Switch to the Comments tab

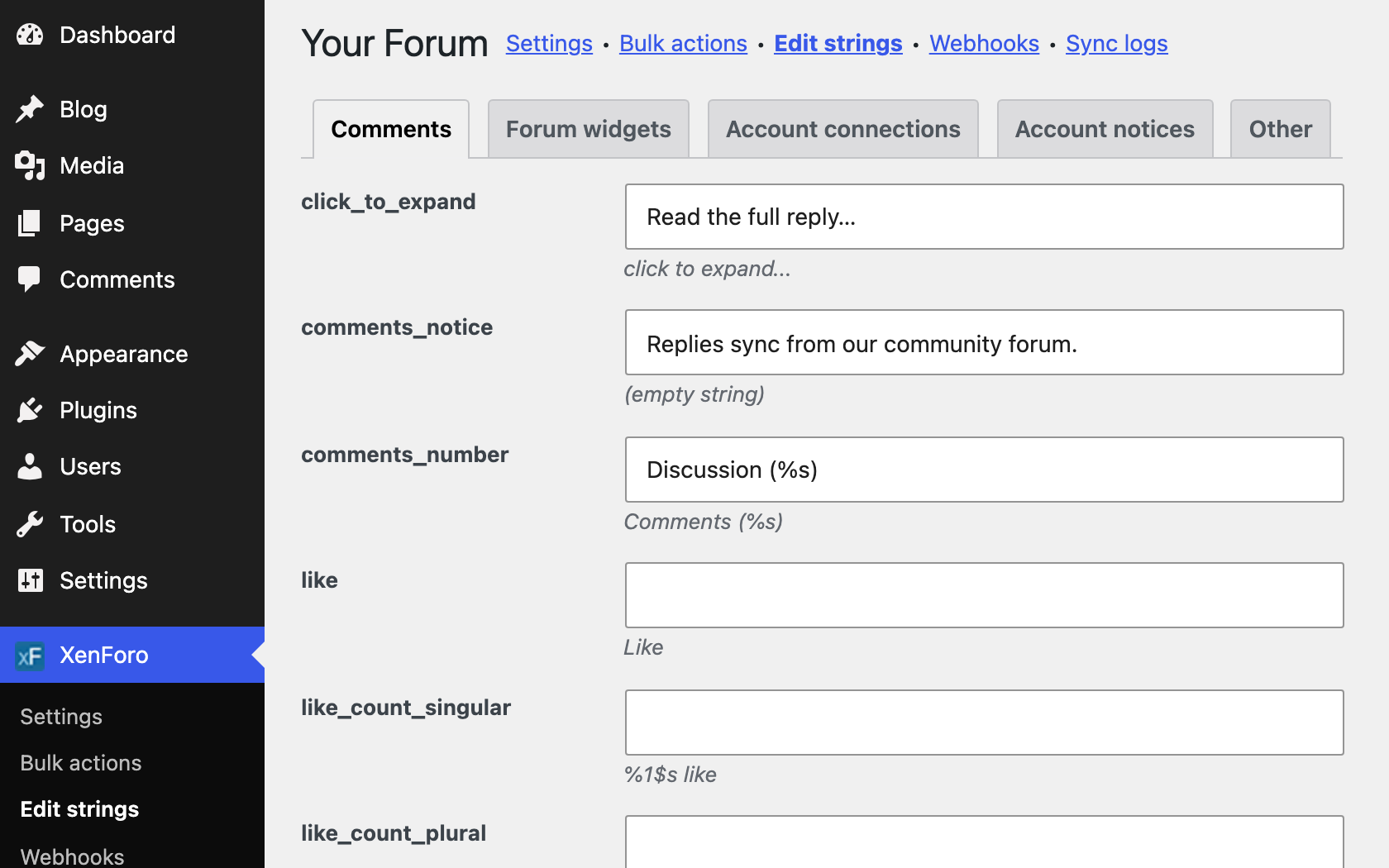[x=391, y=129]
